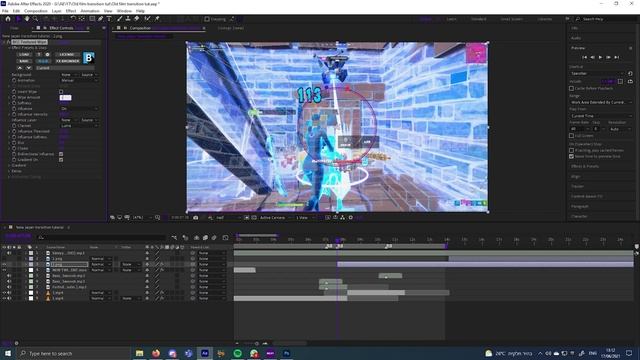
Task: Toggle Full Screen checkbox in Preview
Action: [x=571, y=136]
